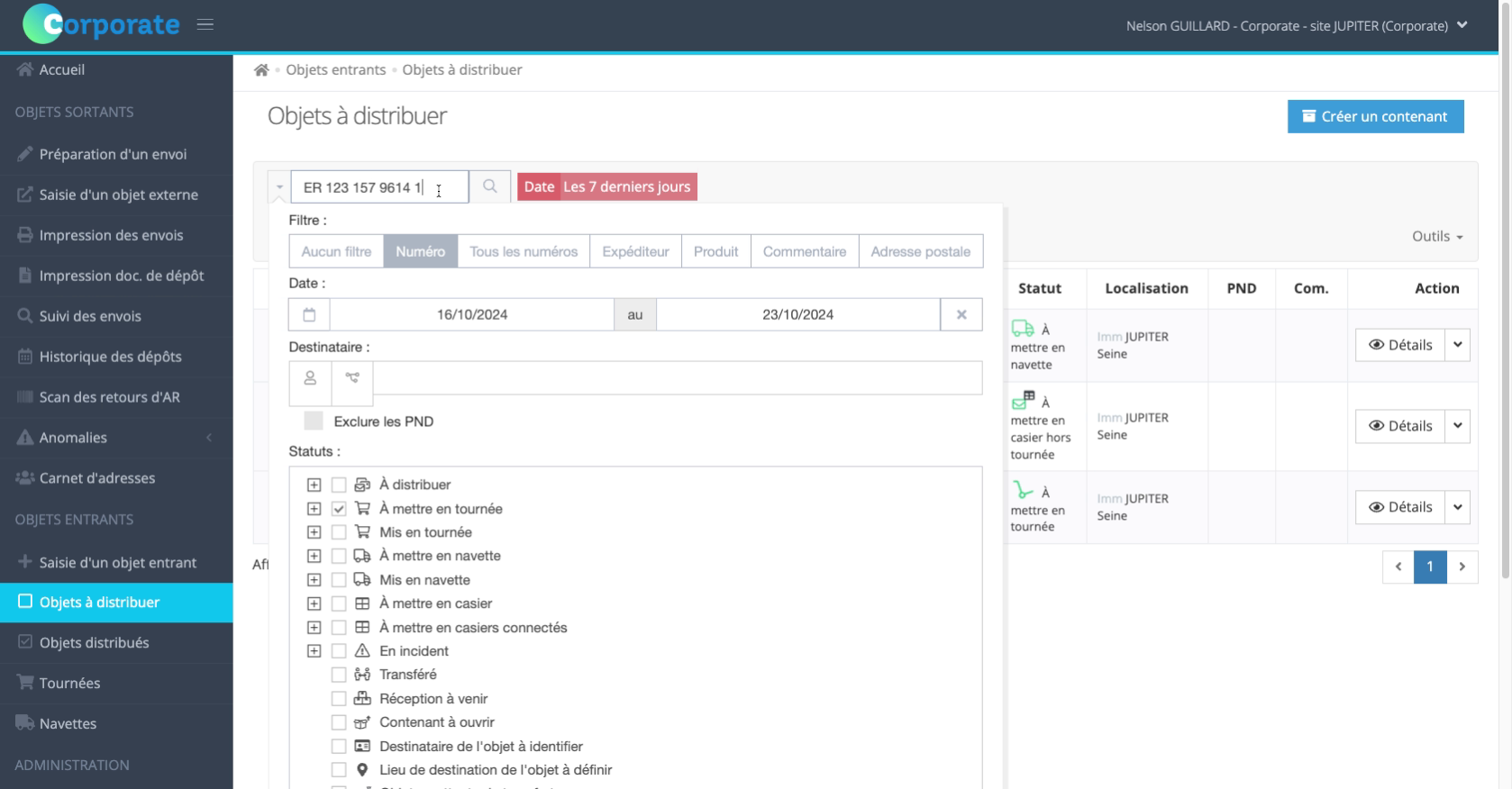The width and height of the screenshot is (1512, 789).
Task: Expand the Mis en tournée tree node
Action: (x=314, y=532)
